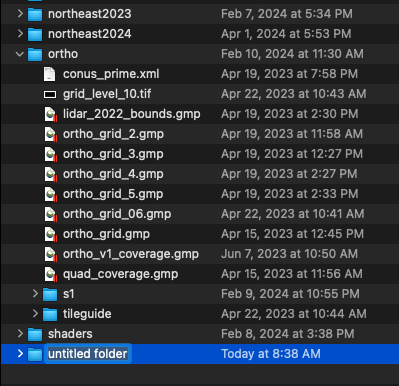Click the date Today at 8:38 AM

(x=271, y=354)
